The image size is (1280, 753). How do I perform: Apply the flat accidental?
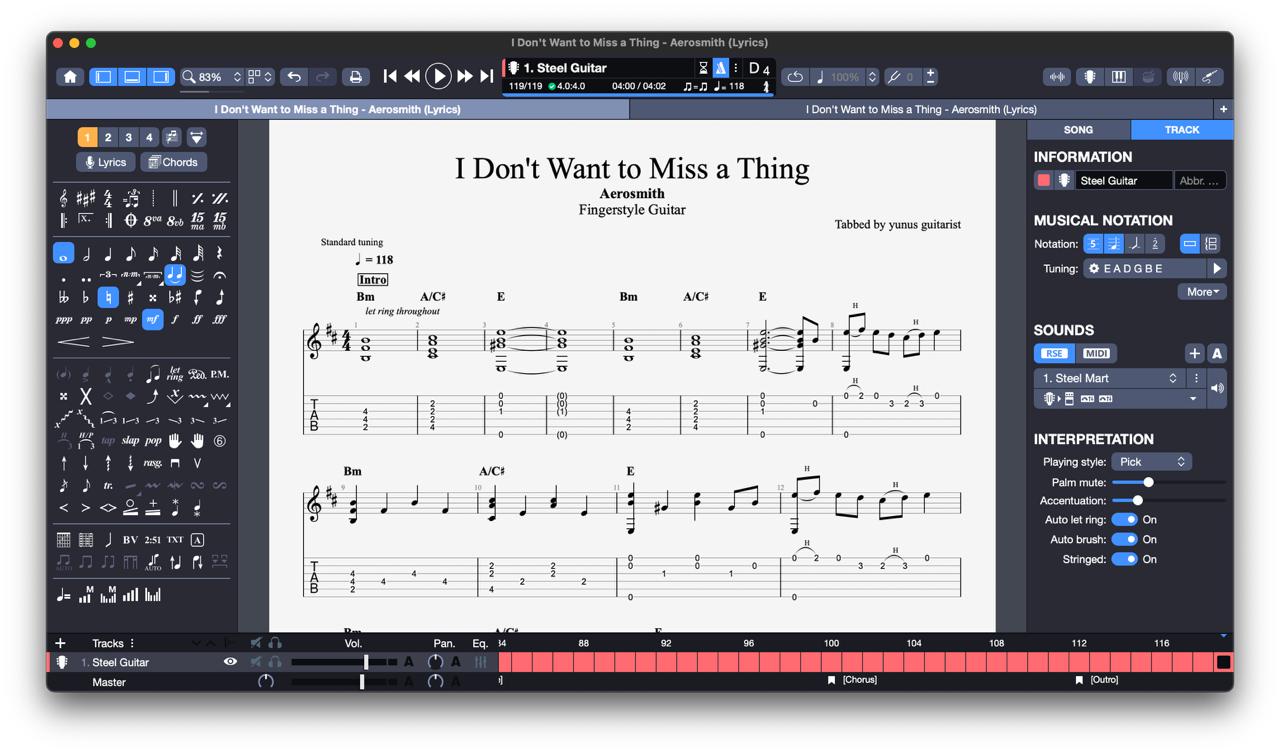pyautogui.click(x=86, y=297)
